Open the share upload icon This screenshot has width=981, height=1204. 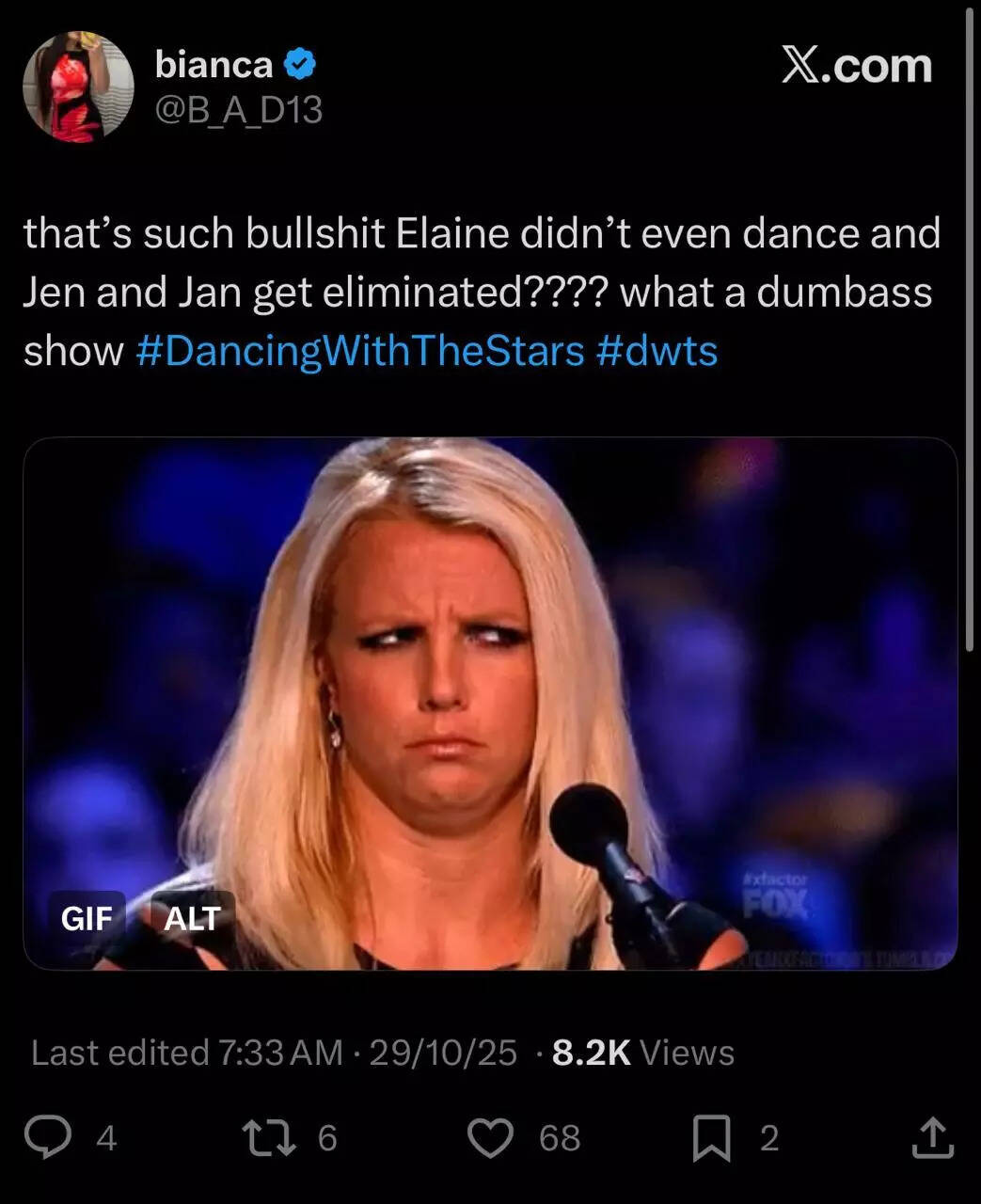point(933,1137)
